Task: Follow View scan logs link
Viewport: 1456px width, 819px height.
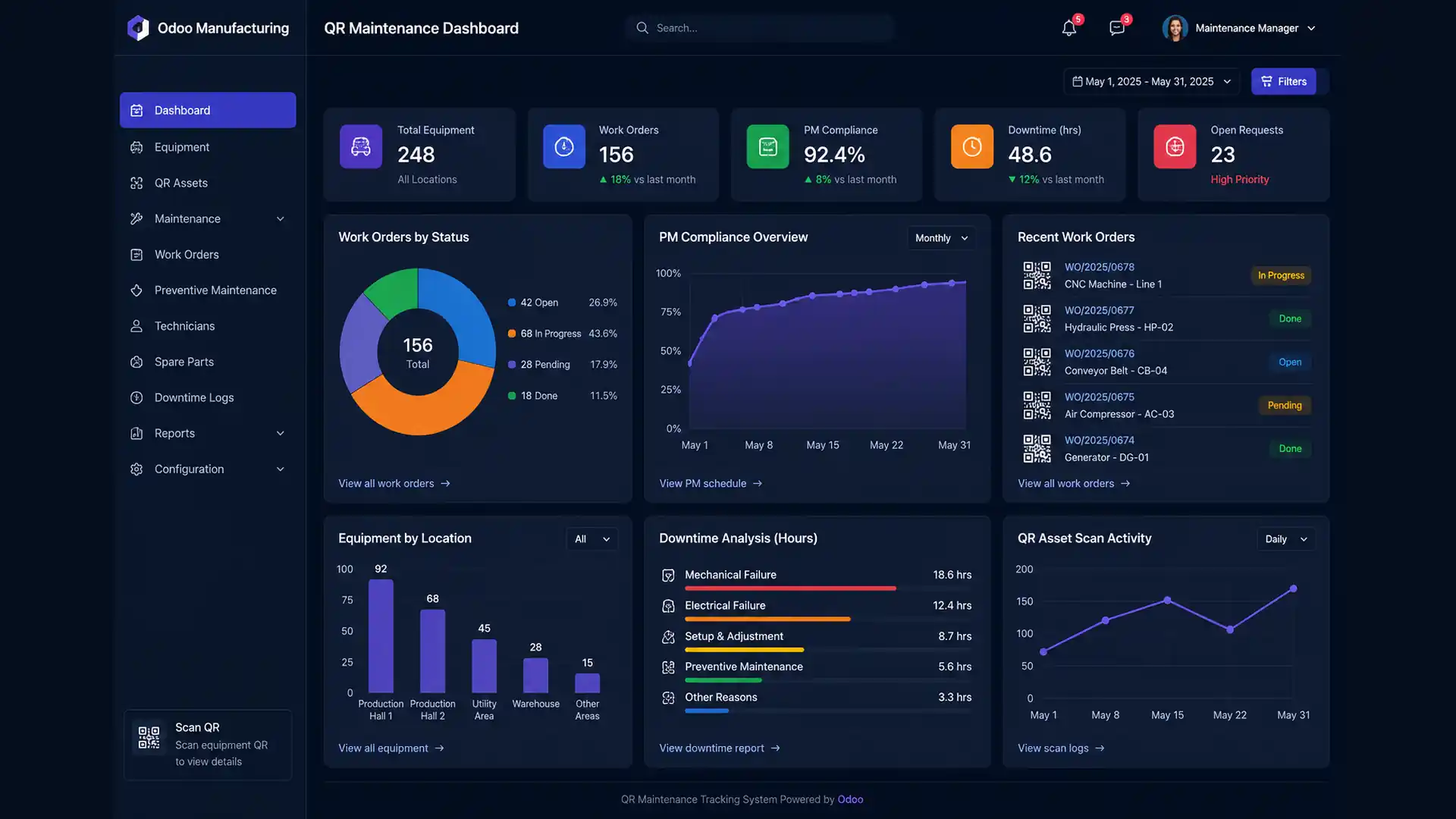Action: [x=1061, y=748]
